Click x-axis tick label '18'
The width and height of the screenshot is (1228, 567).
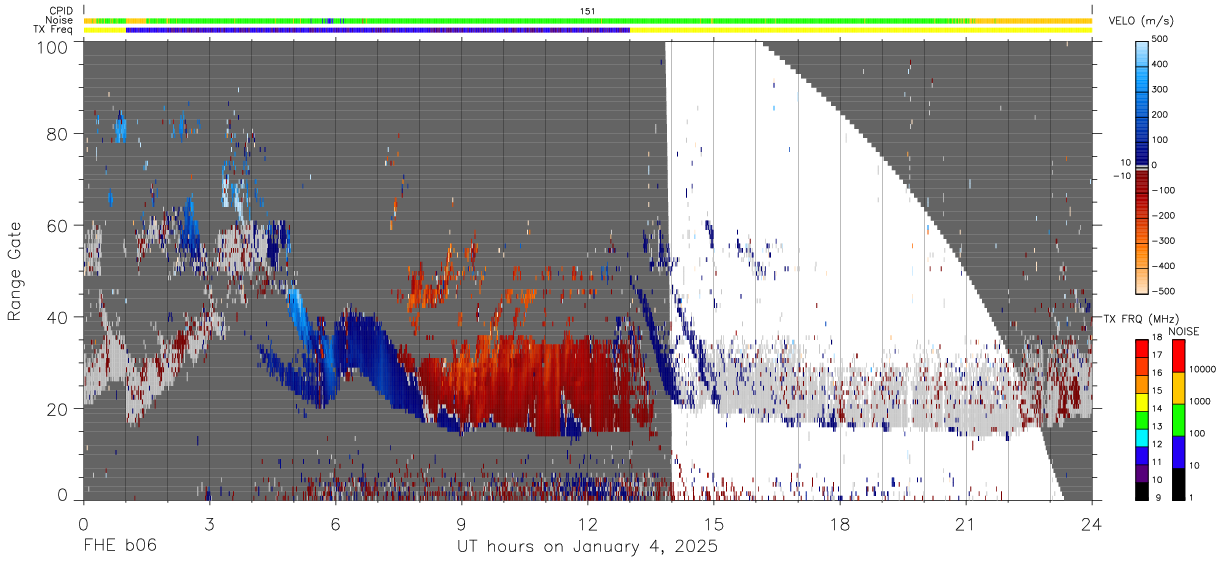tap(839, 524)
